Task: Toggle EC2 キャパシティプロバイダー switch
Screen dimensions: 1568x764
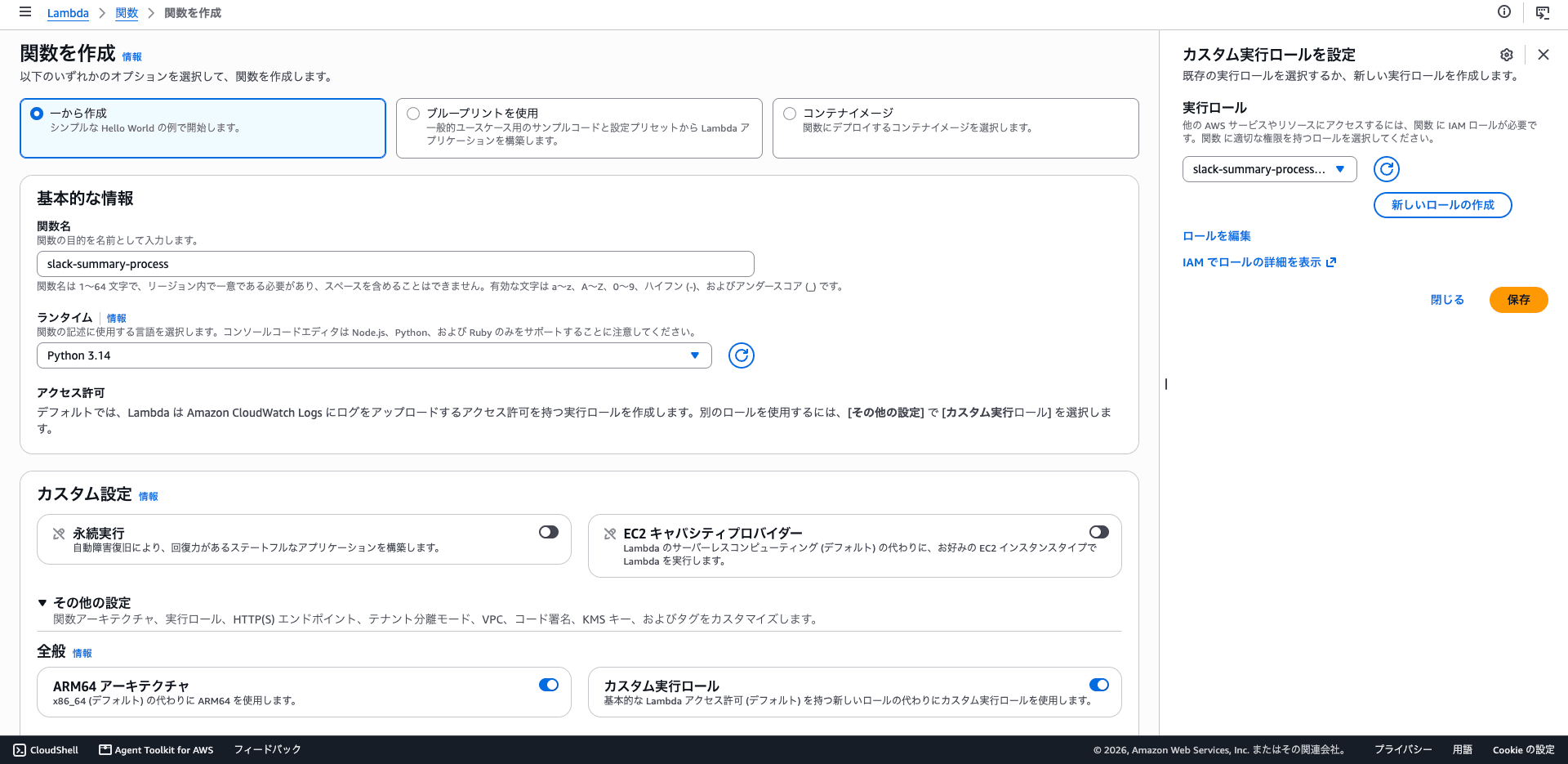Action: click(1099, 532)
